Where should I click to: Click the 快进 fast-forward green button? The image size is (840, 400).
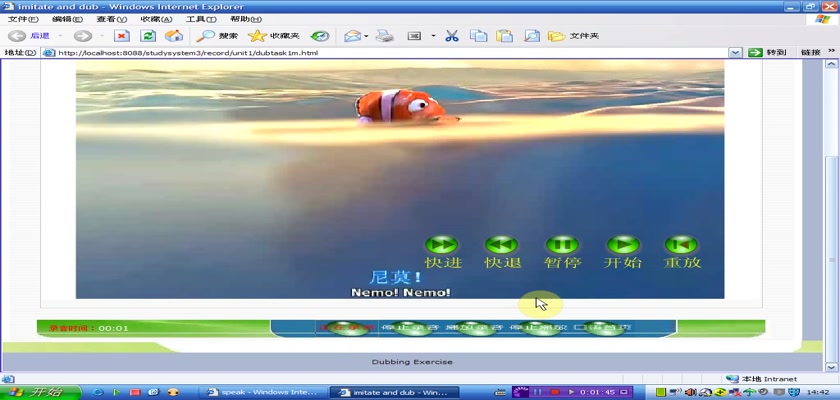pos(441,245)
